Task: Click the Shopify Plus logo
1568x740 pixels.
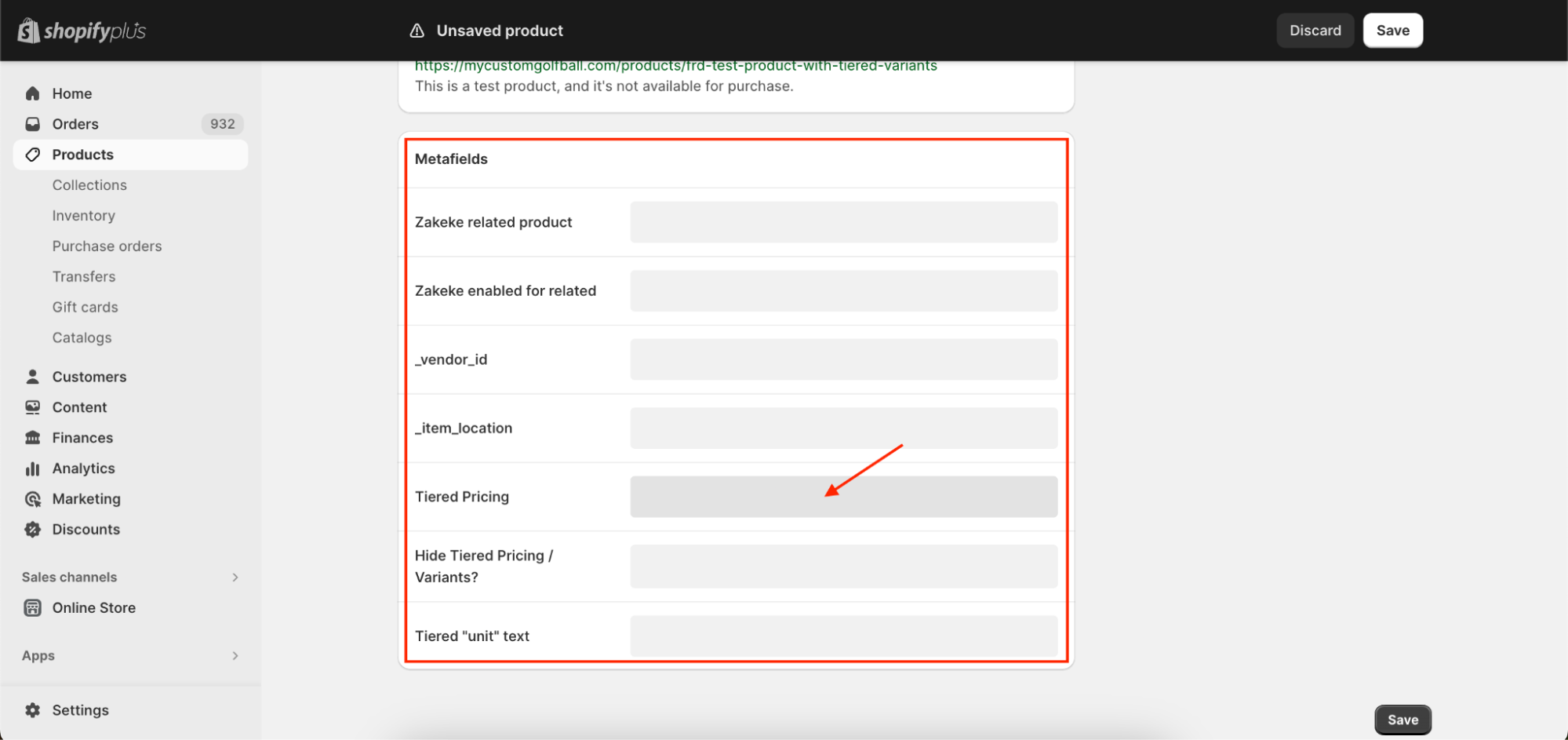Action: coord(82,31)
